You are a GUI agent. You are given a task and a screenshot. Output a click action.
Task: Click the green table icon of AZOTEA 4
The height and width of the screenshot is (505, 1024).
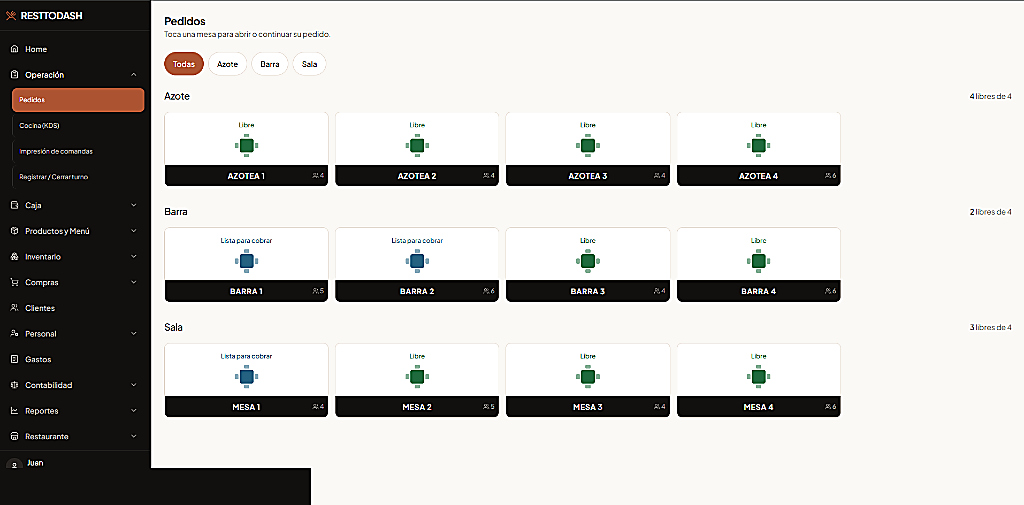[x=759, y=146]
